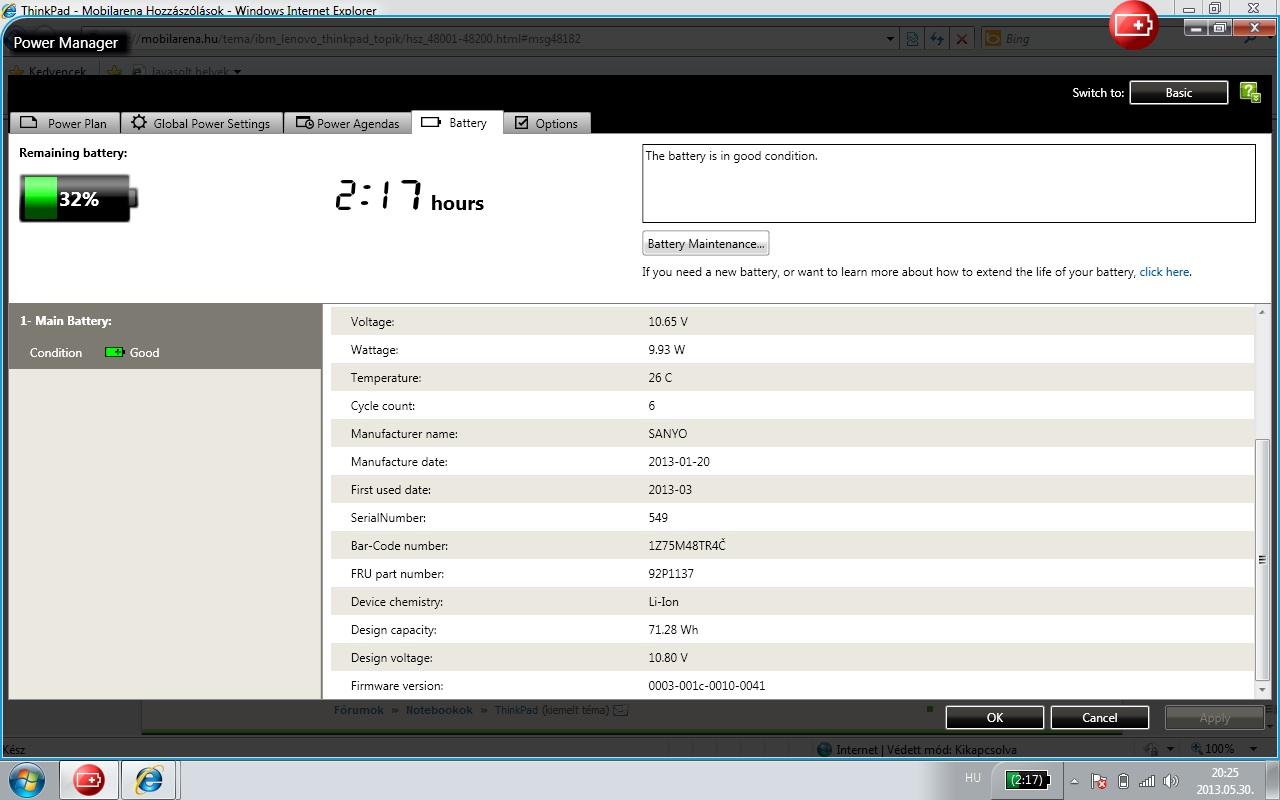
Task: Show hidden tray icons arrow
Action: (1074, 781)
